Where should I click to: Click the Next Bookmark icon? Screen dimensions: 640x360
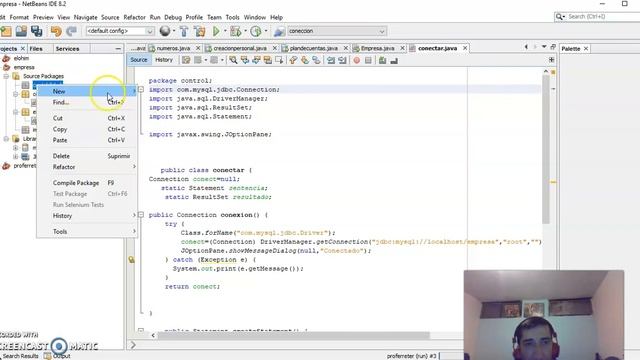pos(304,60)
